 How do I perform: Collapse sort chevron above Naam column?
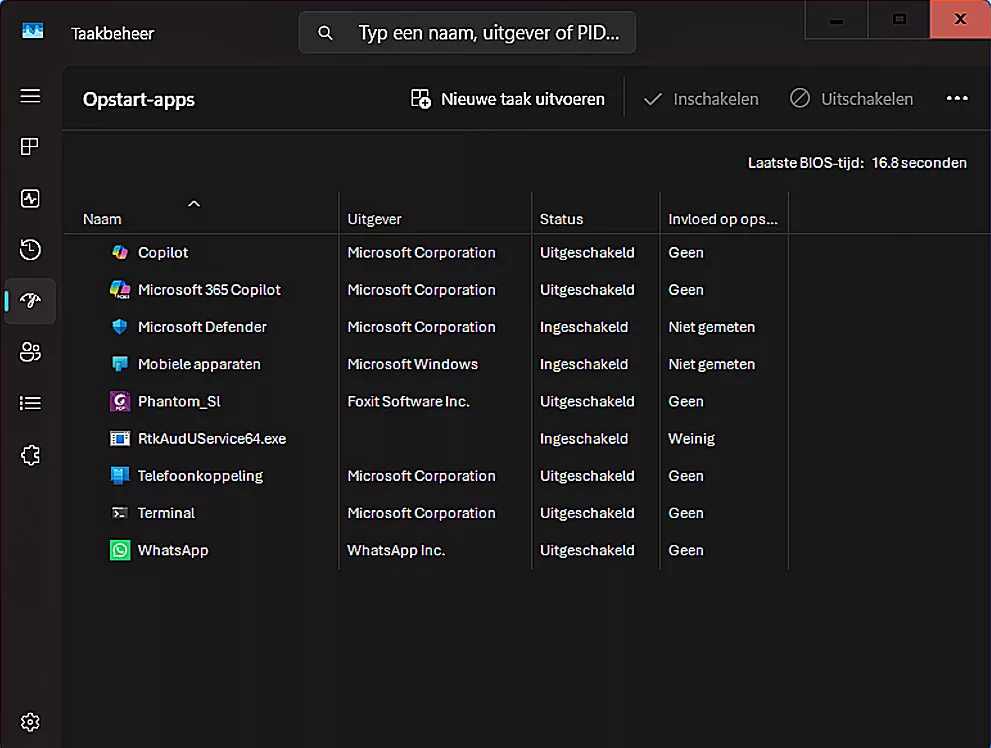pos(194,204)
